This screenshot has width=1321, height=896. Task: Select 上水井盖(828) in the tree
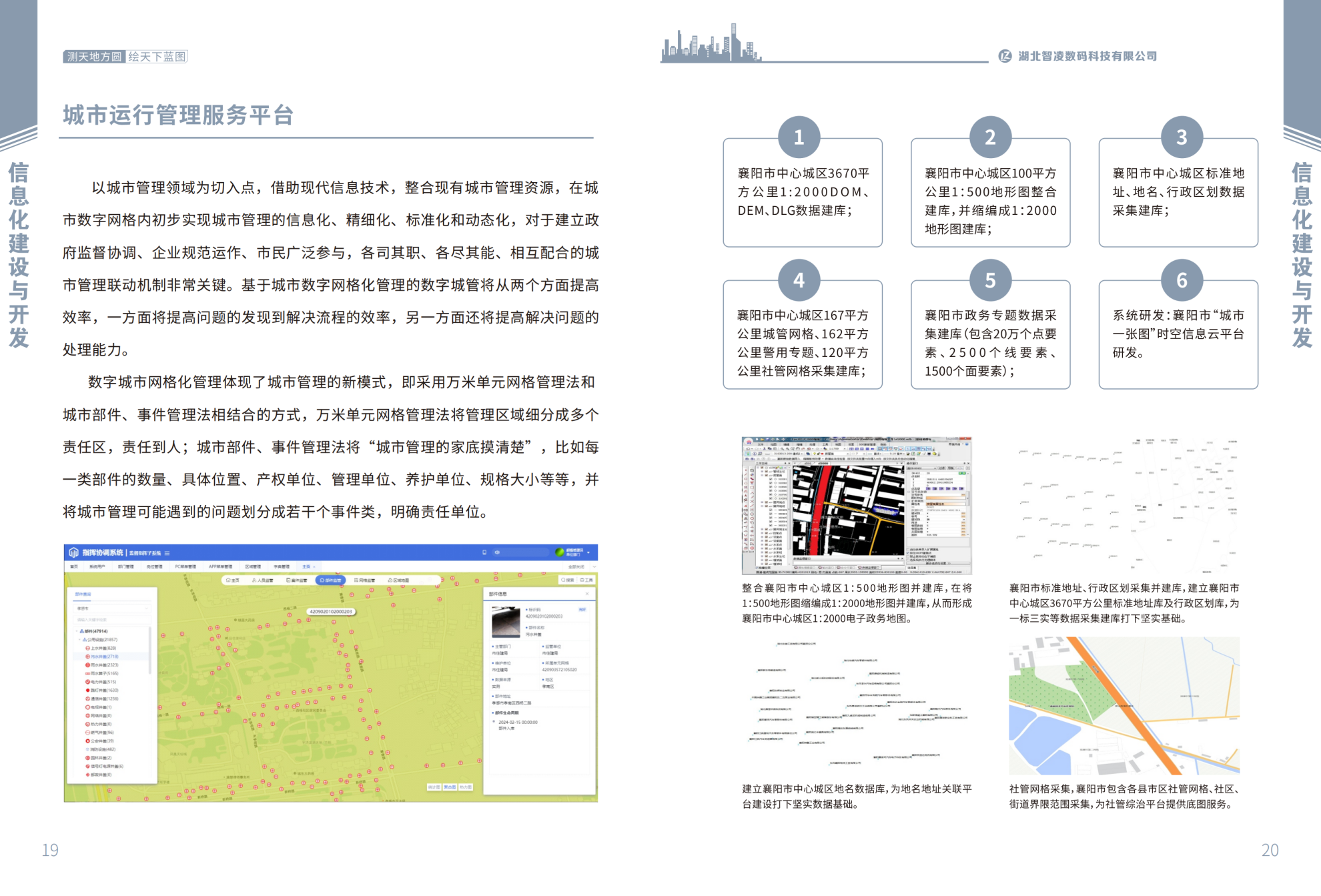[101, 648]
